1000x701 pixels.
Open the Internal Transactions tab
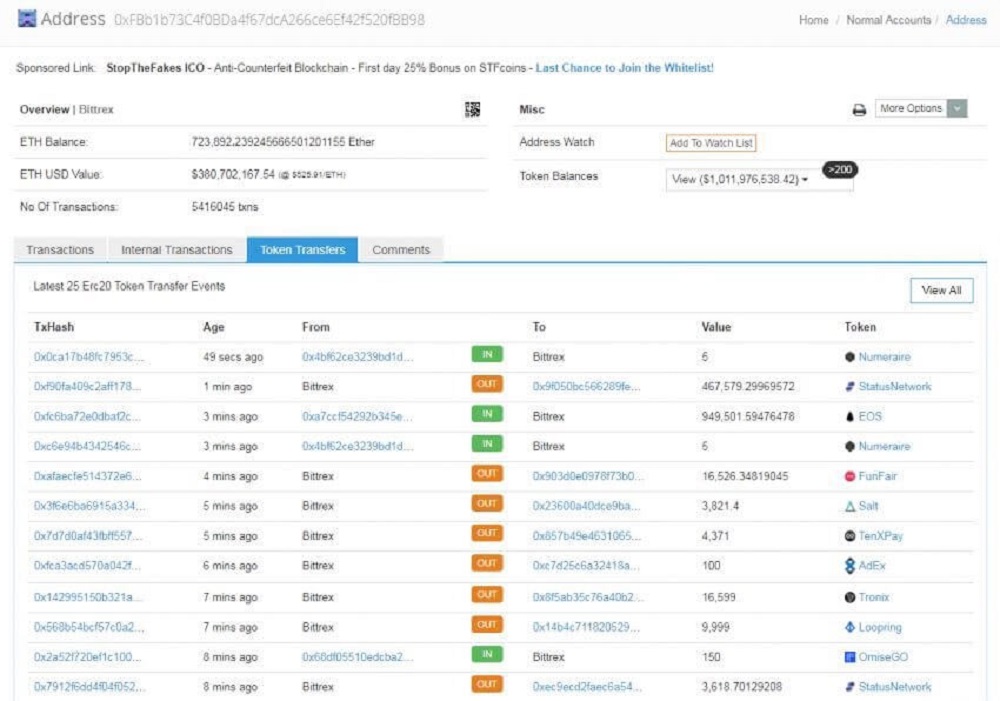(177, 249)
